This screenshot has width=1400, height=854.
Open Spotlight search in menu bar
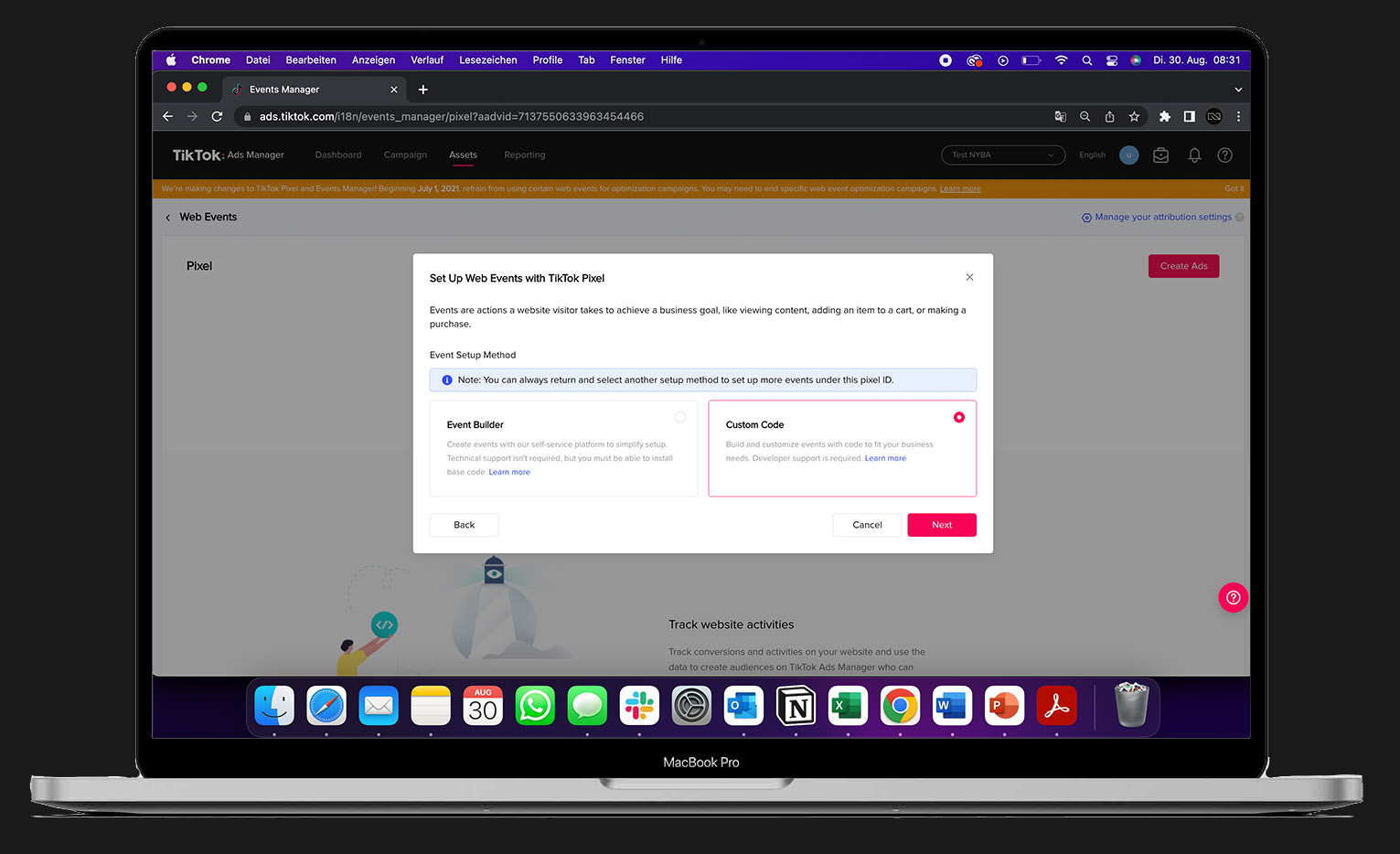point(1086,60)
